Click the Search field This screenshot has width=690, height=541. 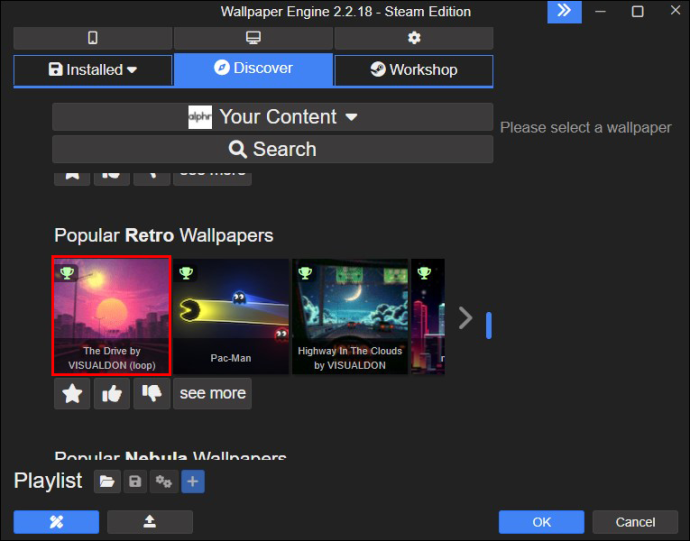pos(272,149)
